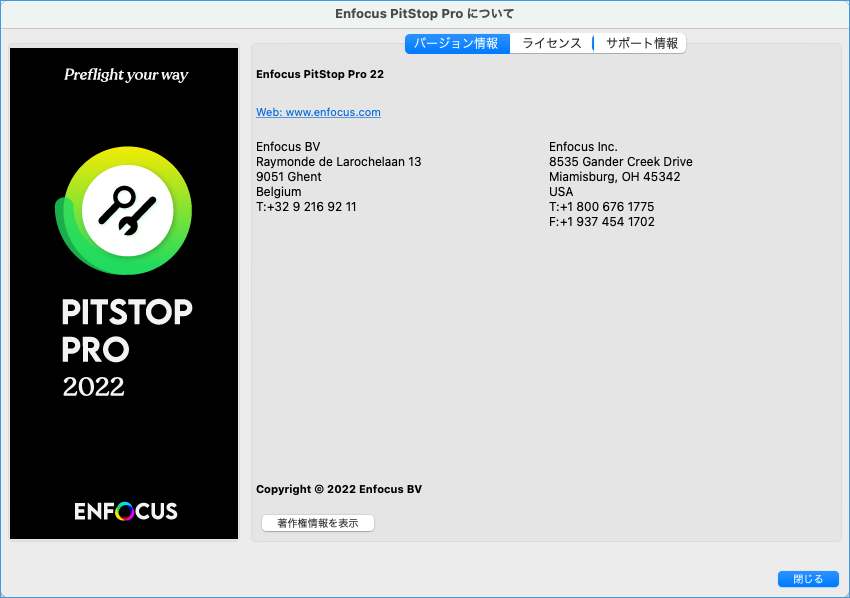
Task: Click the T:+1 800 676 1775 phone number
Action: coord(601,207)
